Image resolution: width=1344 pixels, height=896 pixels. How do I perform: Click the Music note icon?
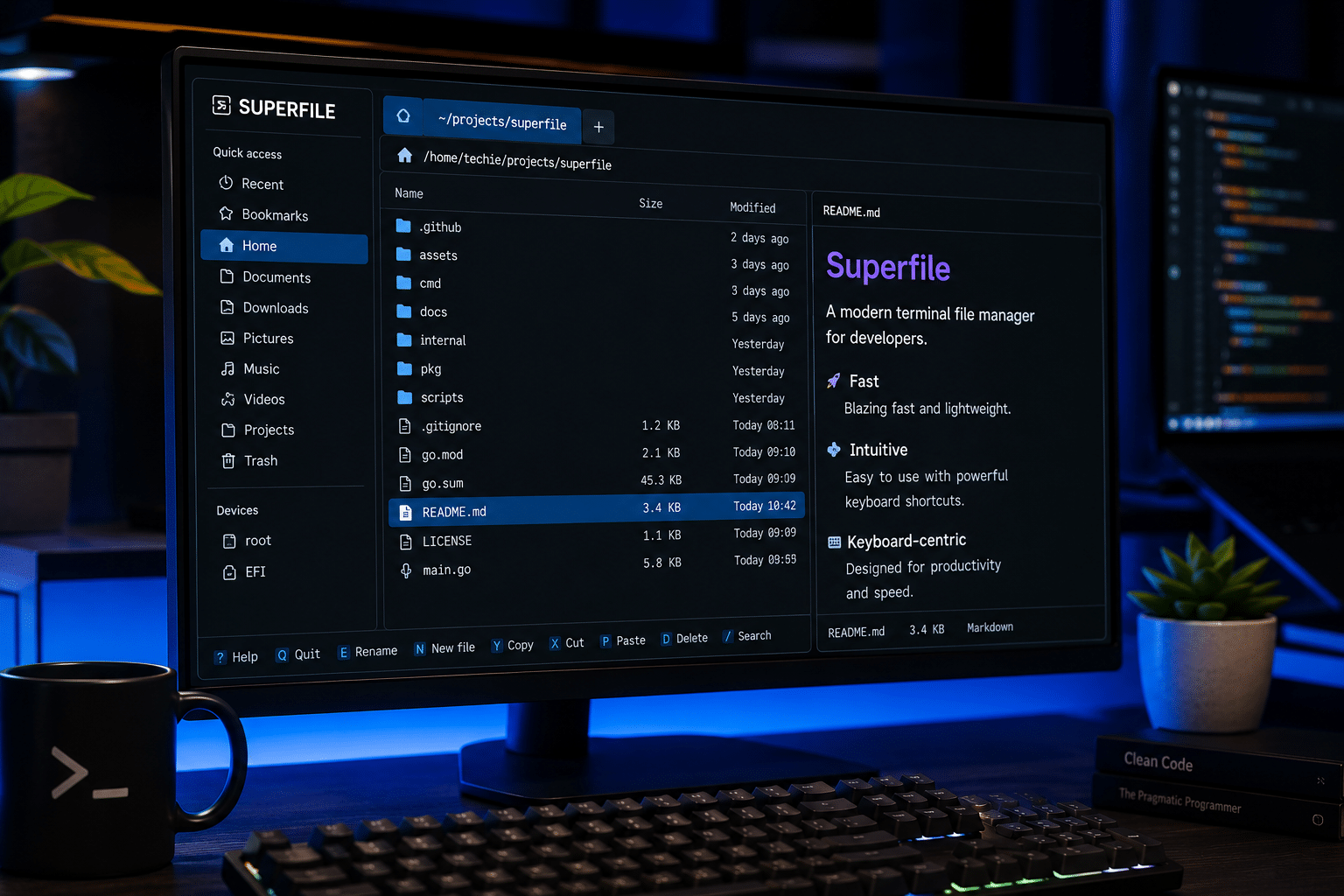[227, 368]
